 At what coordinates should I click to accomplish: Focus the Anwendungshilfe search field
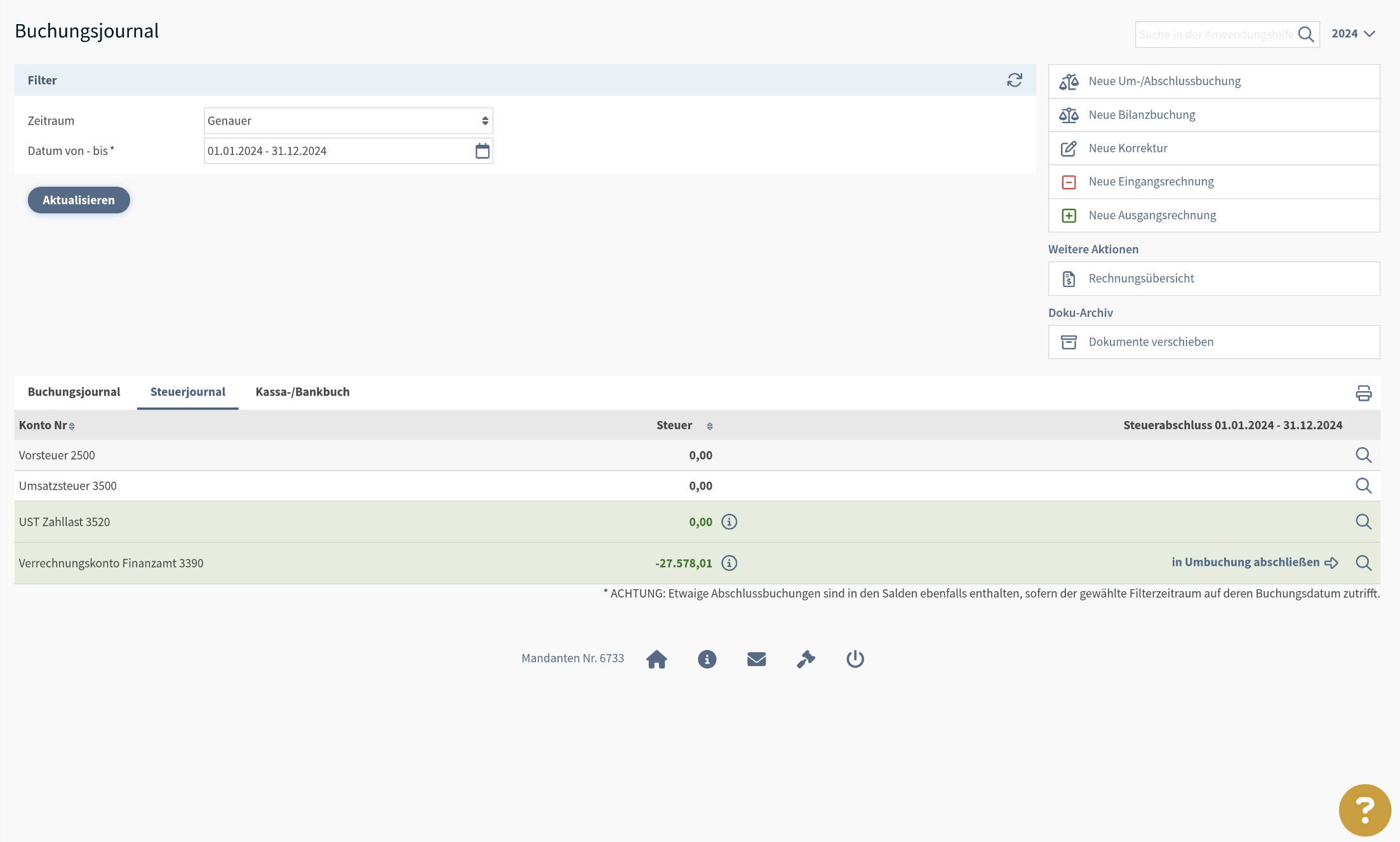point(1215,34)
